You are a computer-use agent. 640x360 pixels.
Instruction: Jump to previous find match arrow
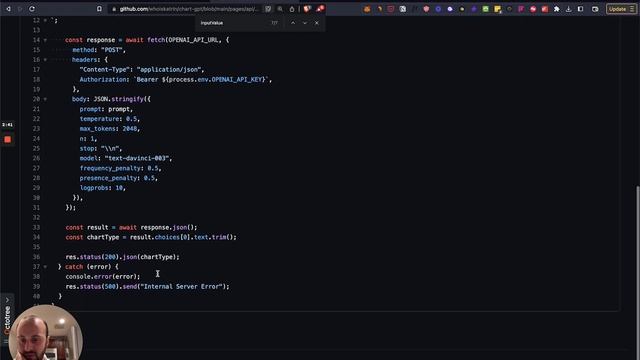coord(293,23)
